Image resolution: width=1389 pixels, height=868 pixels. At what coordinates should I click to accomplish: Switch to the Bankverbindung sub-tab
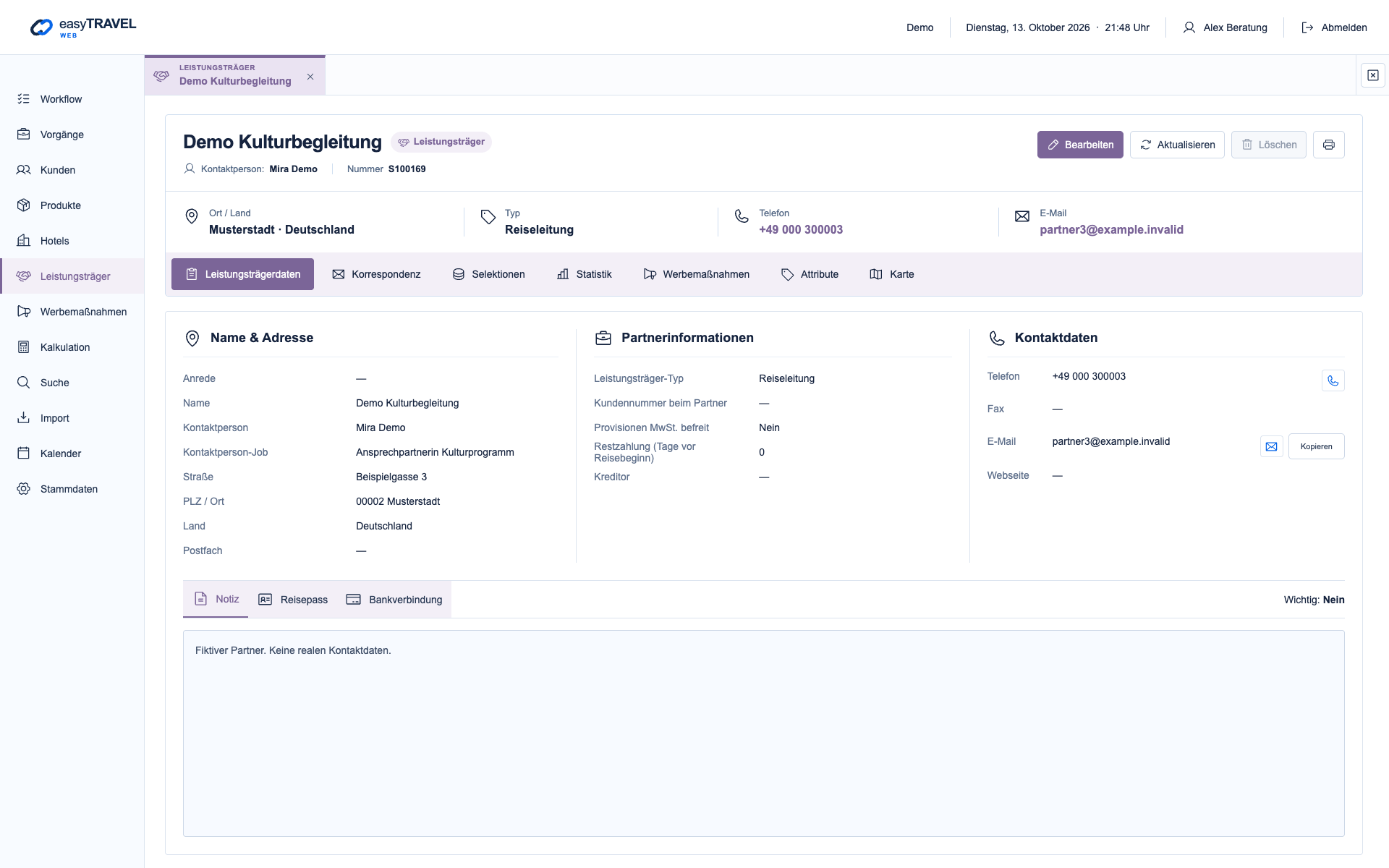pyautogui.click(x=394, y=600)
